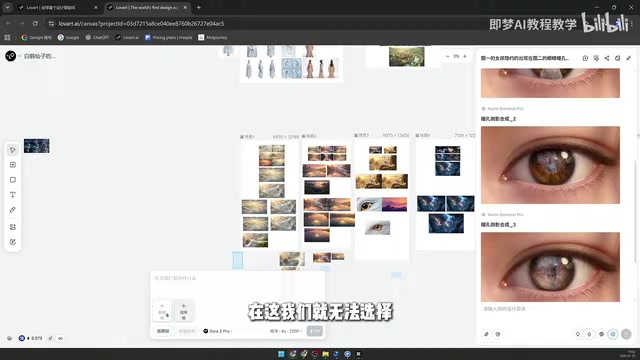The image size is (640, 360).
Task: Open File Explorer from taskbar
Action: coord(325,354)
